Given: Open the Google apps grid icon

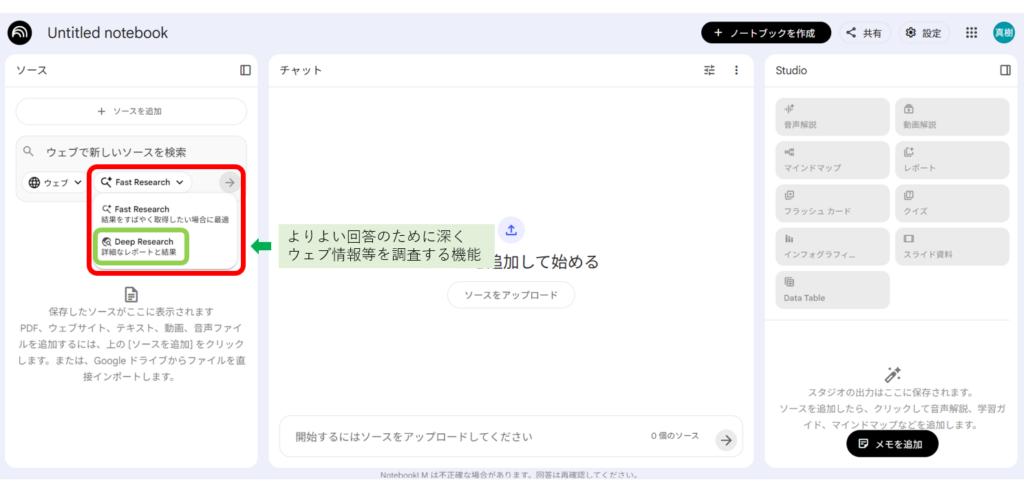Looking at the screenshot, I should point(971,33).
